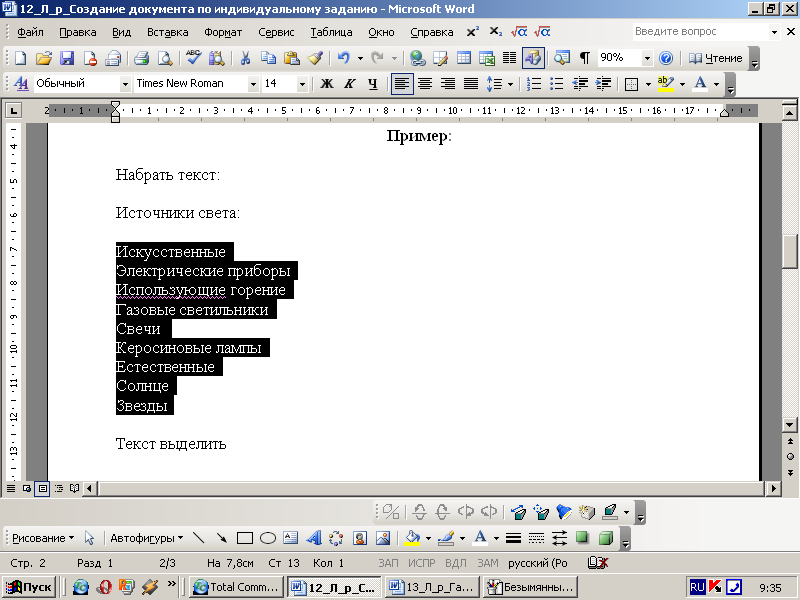Toggle the bulleted list
Image resolution: width=800 pixels, height=600 pixels.
[557, 84]
